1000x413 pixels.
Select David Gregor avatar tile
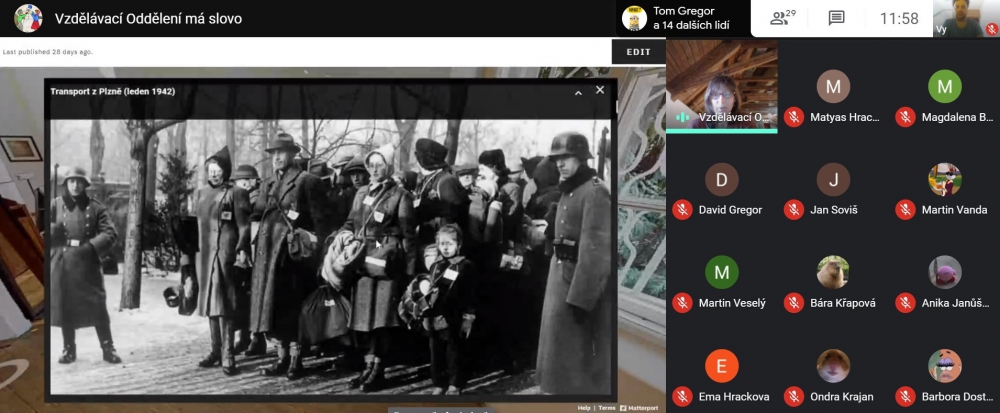(721, 180)
